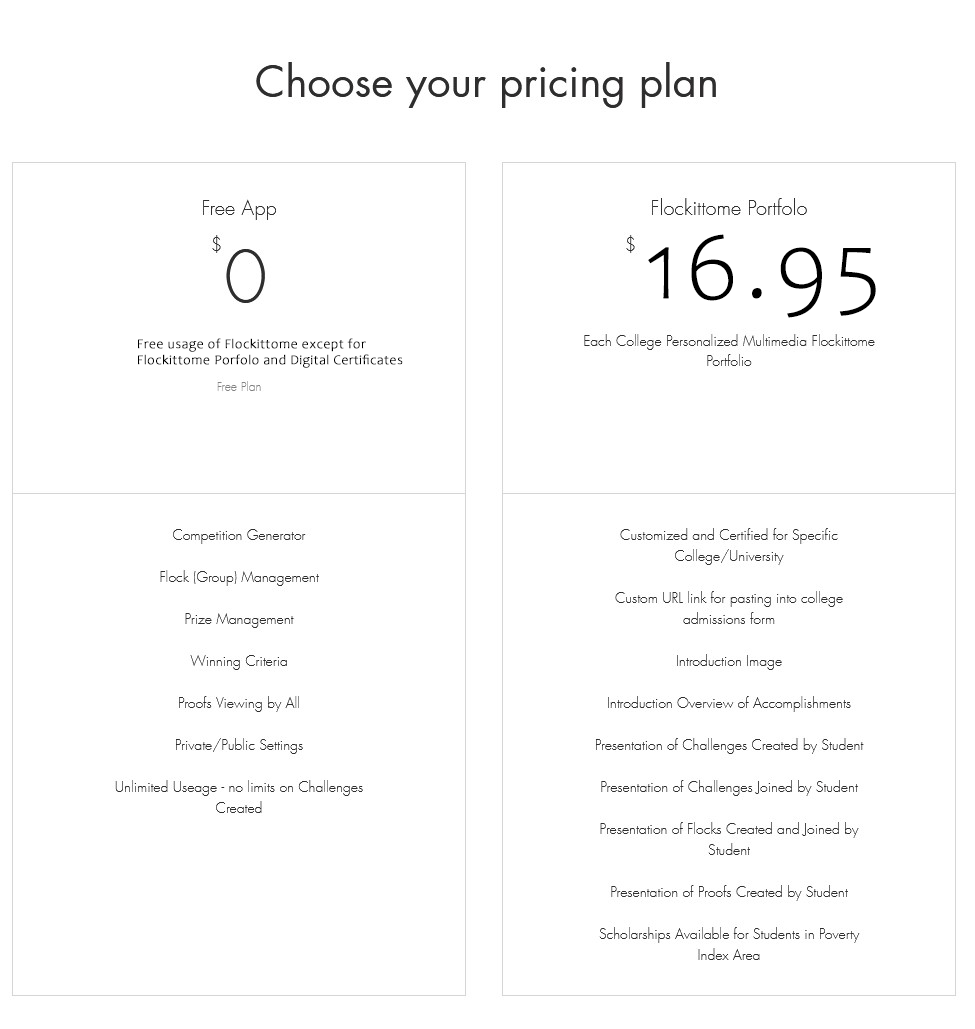975x1029 pixels.
Task: Select the Flockittome Portfolo plan title
Action: click(728, 208)
